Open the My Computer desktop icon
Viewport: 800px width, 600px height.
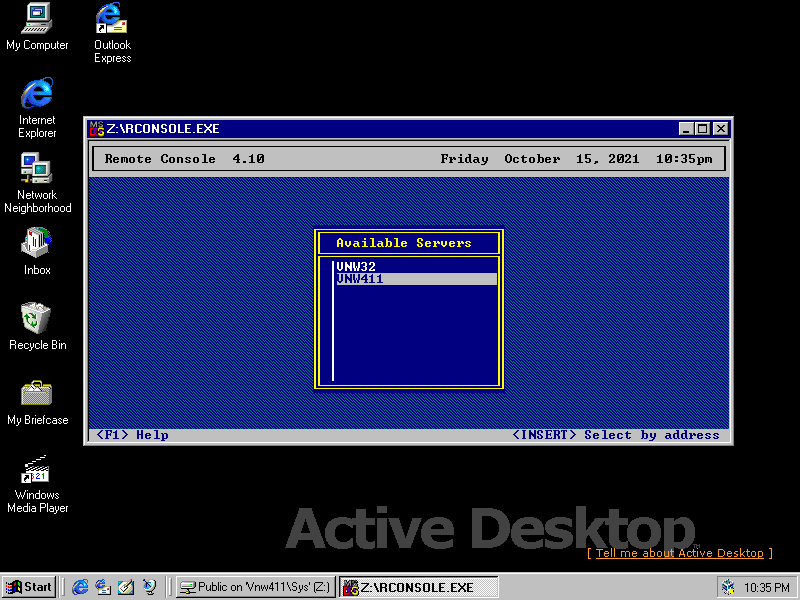pos(37,27)
